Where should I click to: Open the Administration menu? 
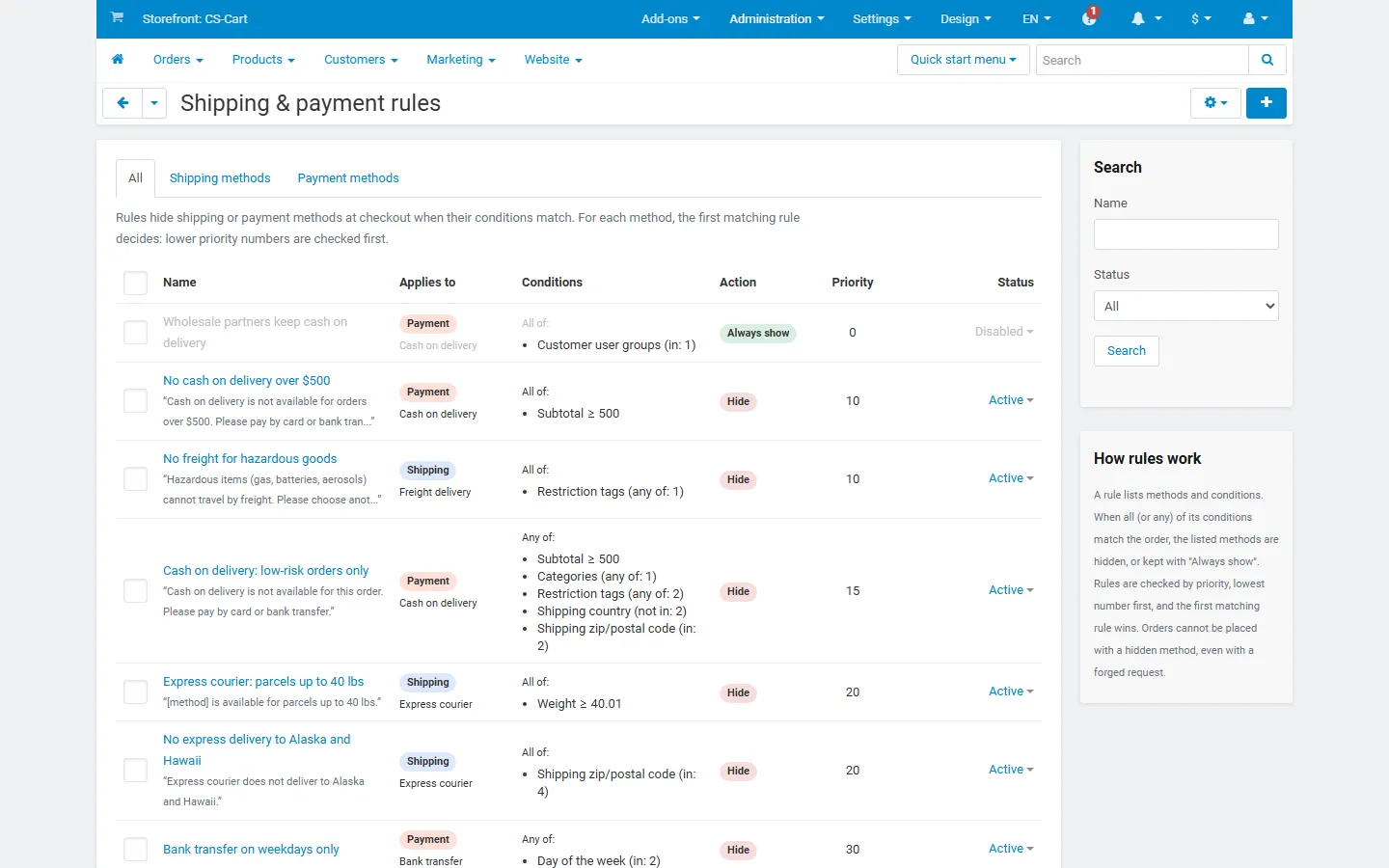click(x=776, y=19)
